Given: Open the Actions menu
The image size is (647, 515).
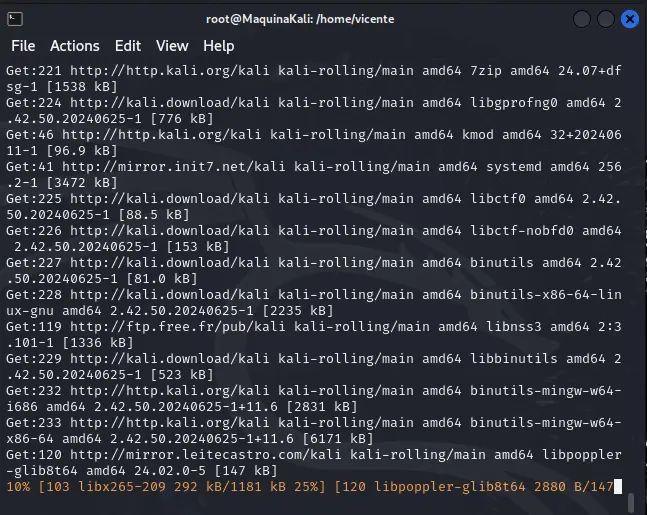Looking at the screenshot, I should click(75, 46).
